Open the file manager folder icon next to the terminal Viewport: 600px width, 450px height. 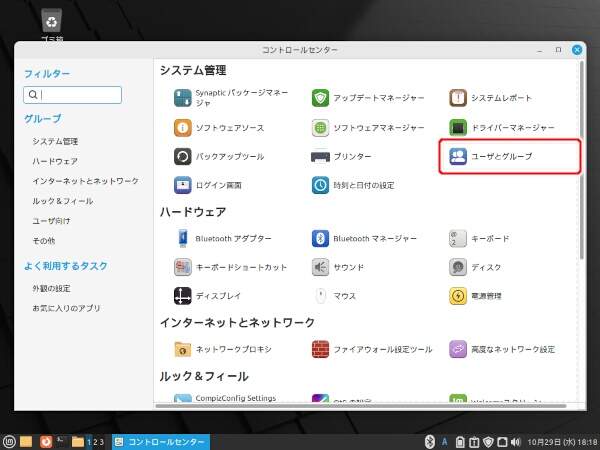click(78, 442)
